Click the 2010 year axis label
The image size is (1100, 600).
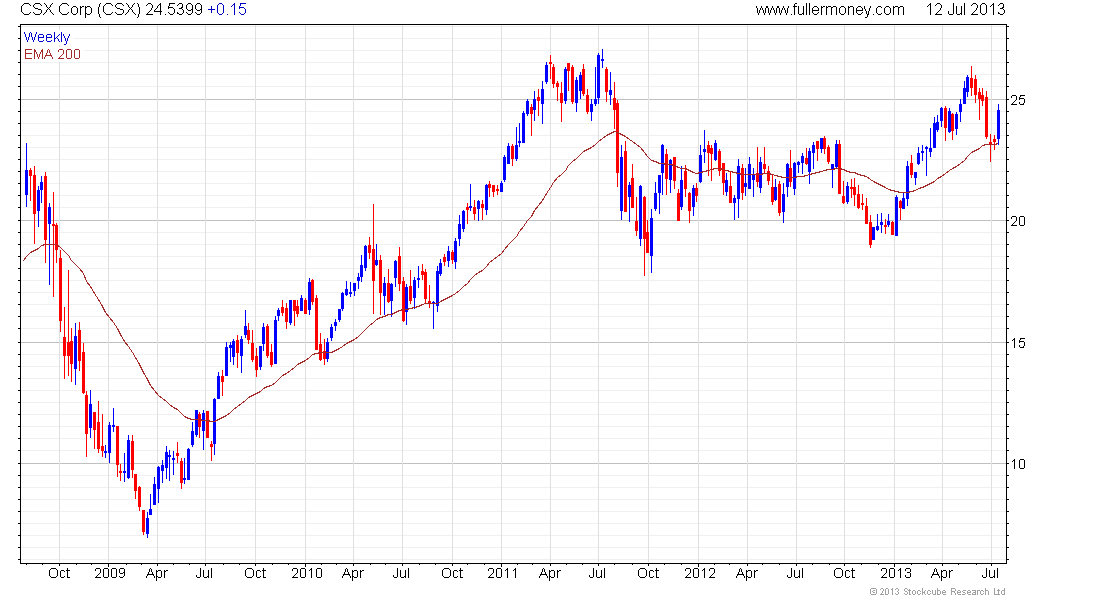pyautogui.click(x=307, y=573)
